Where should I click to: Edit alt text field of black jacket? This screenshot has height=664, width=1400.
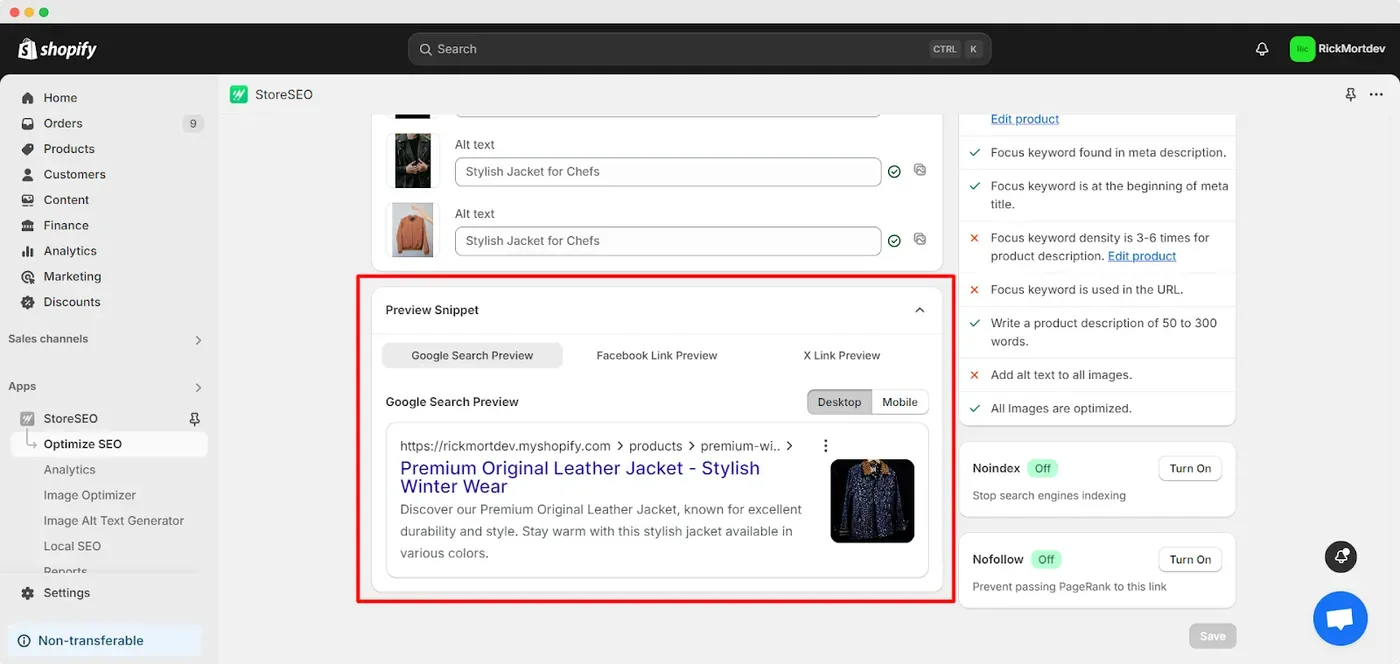pyautogui.click(x=668, y=172)
